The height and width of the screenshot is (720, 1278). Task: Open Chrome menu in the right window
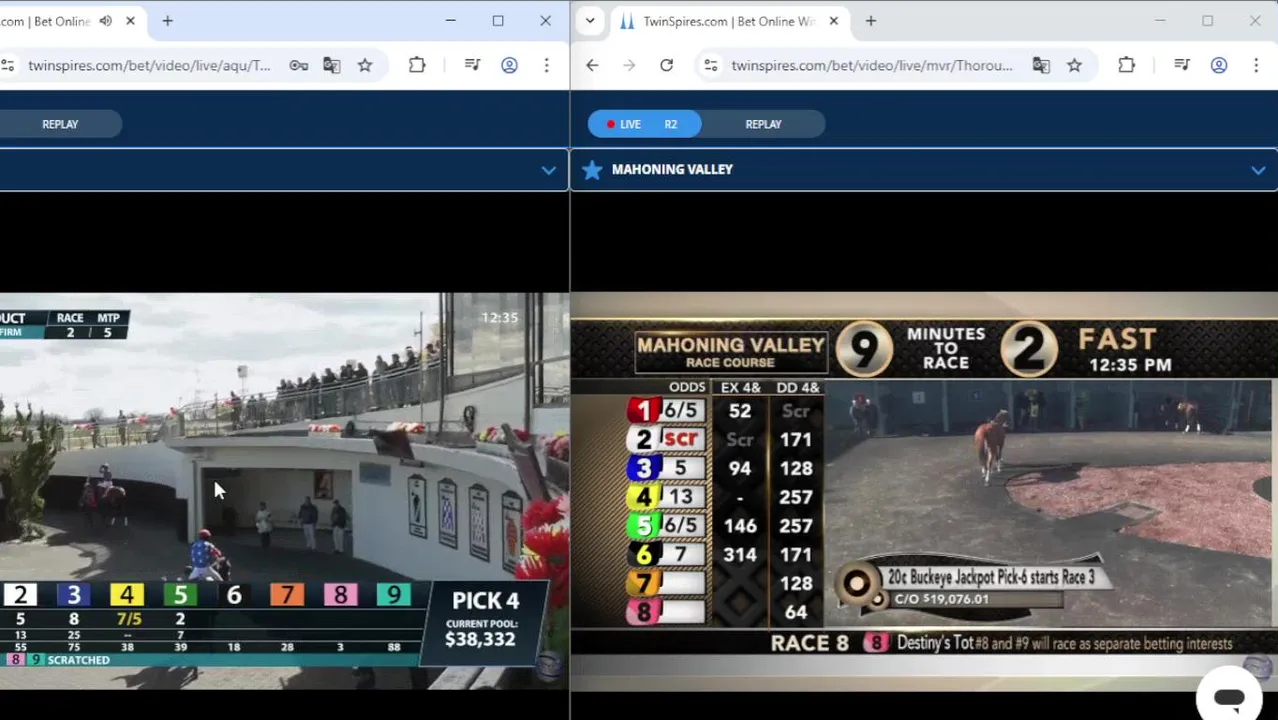coord(1256,65)
